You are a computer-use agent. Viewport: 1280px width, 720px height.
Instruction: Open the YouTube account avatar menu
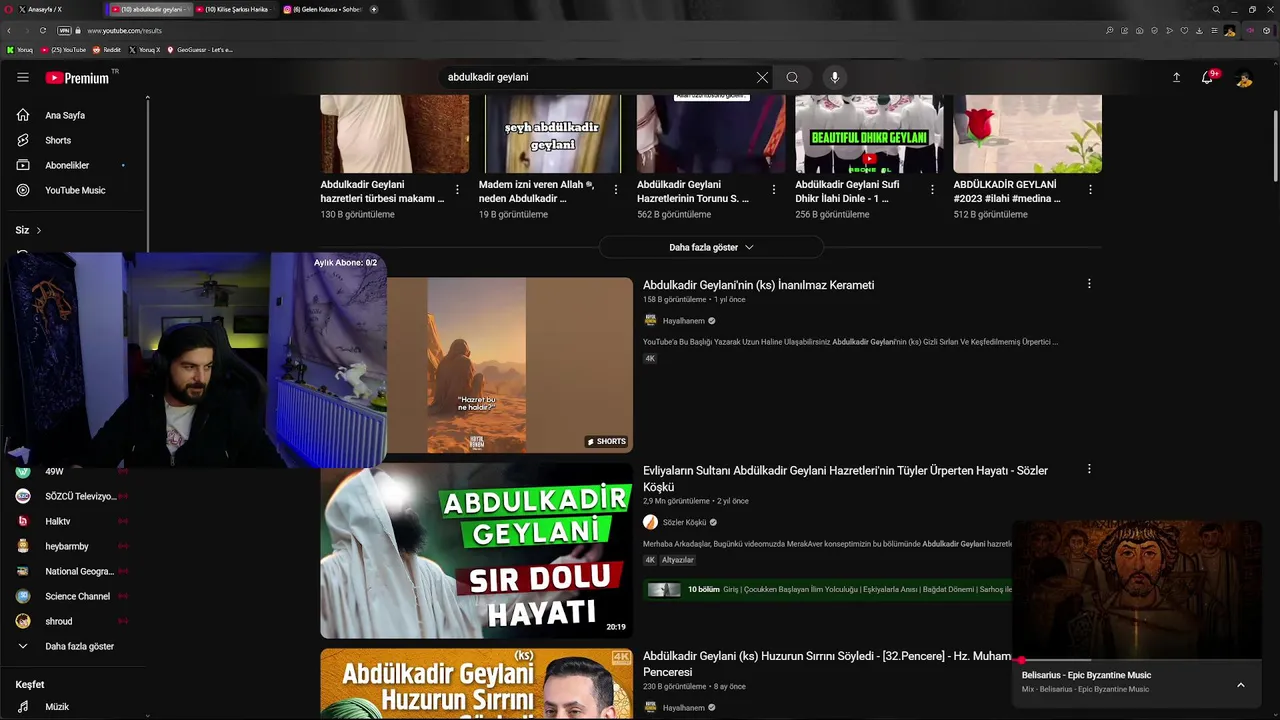tap(1244, 78)
